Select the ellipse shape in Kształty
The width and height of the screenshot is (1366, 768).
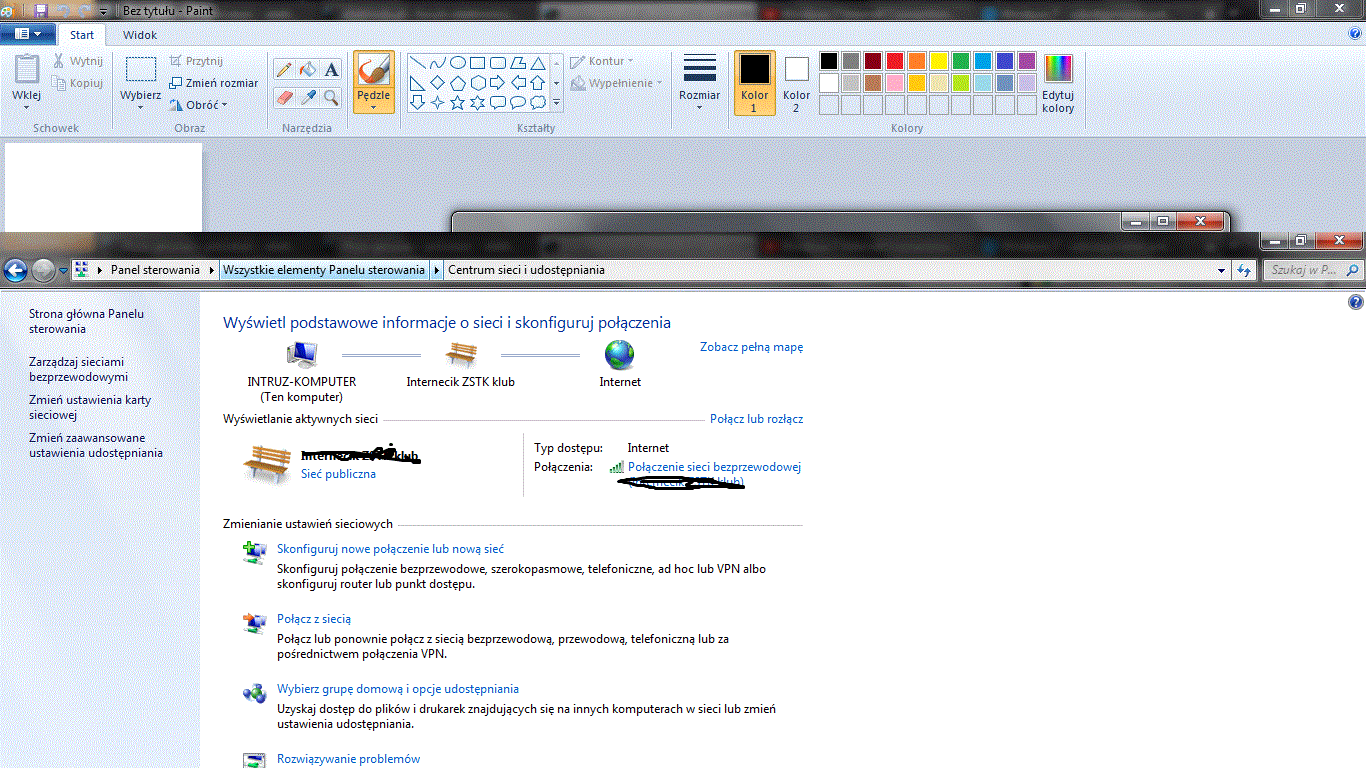(x=458, y=63)
